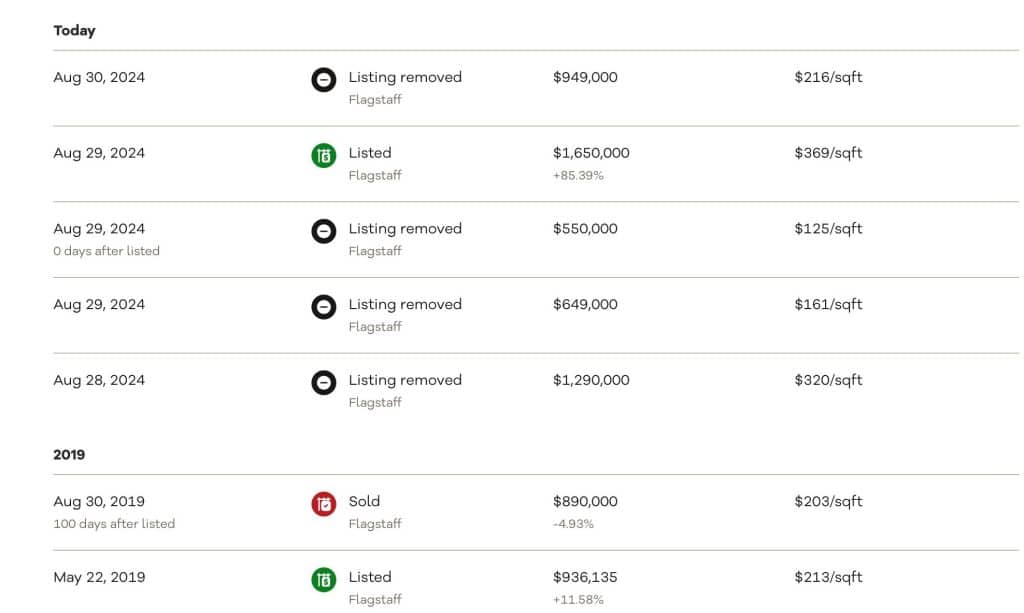Click the "Today" section heading
Screen dimensions: 1024x613
(74, 31)
